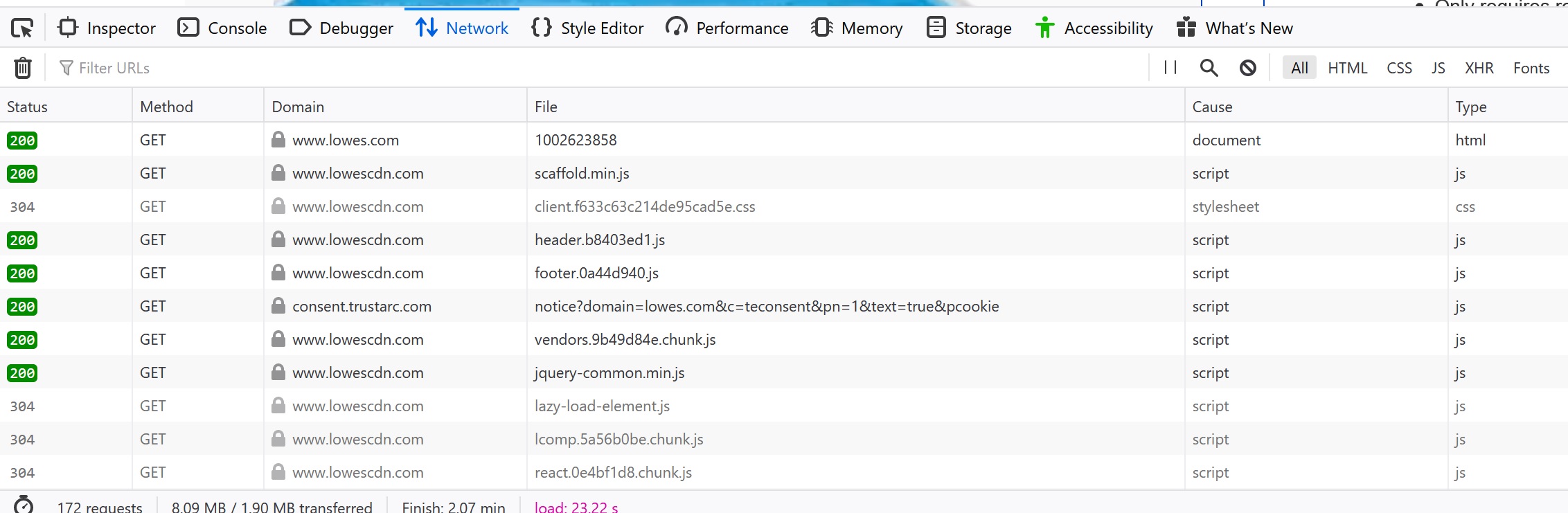Filter requests by HTML
Viewport: 1568px width, 513px height.
pos(1348,68)
